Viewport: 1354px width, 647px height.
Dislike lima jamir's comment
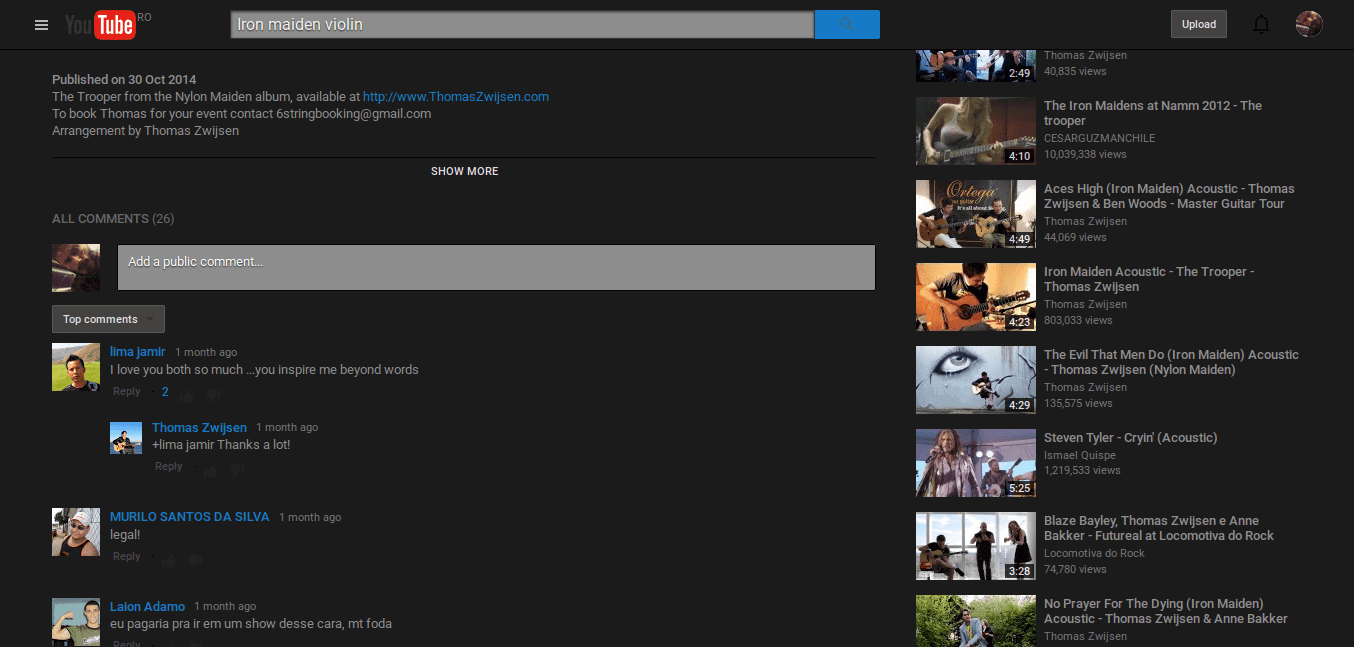(213, 395)
